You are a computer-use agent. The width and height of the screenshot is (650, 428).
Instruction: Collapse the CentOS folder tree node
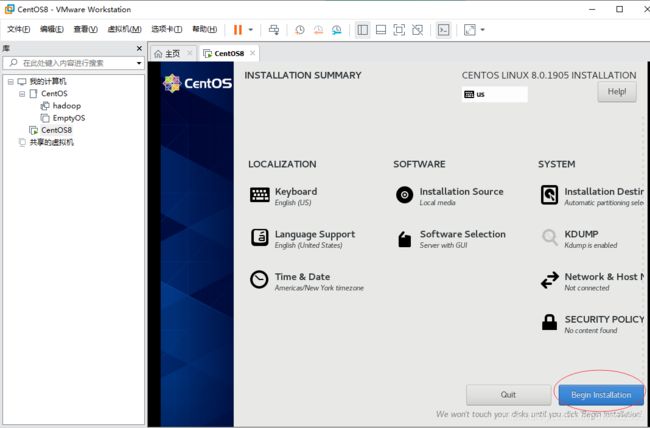click(22, 94)
